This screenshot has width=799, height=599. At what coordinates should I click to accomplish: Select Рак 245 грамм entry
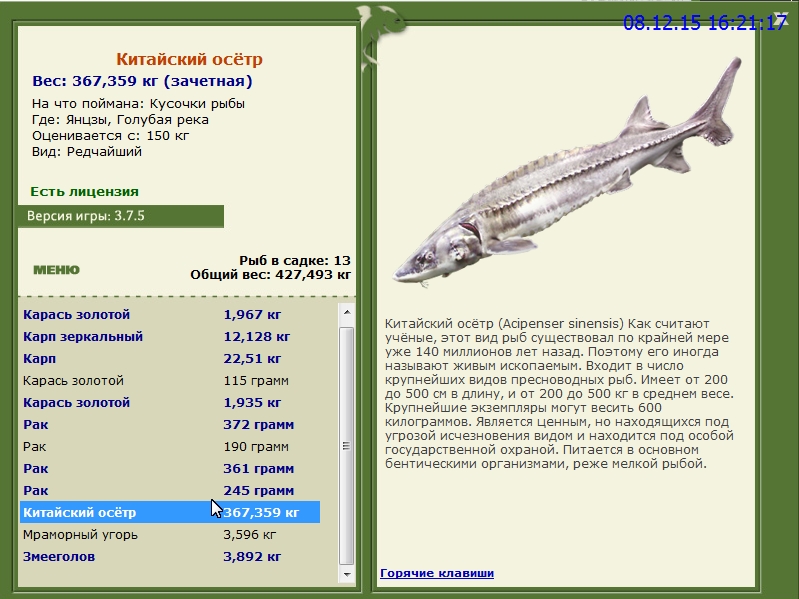pos(170,491)
